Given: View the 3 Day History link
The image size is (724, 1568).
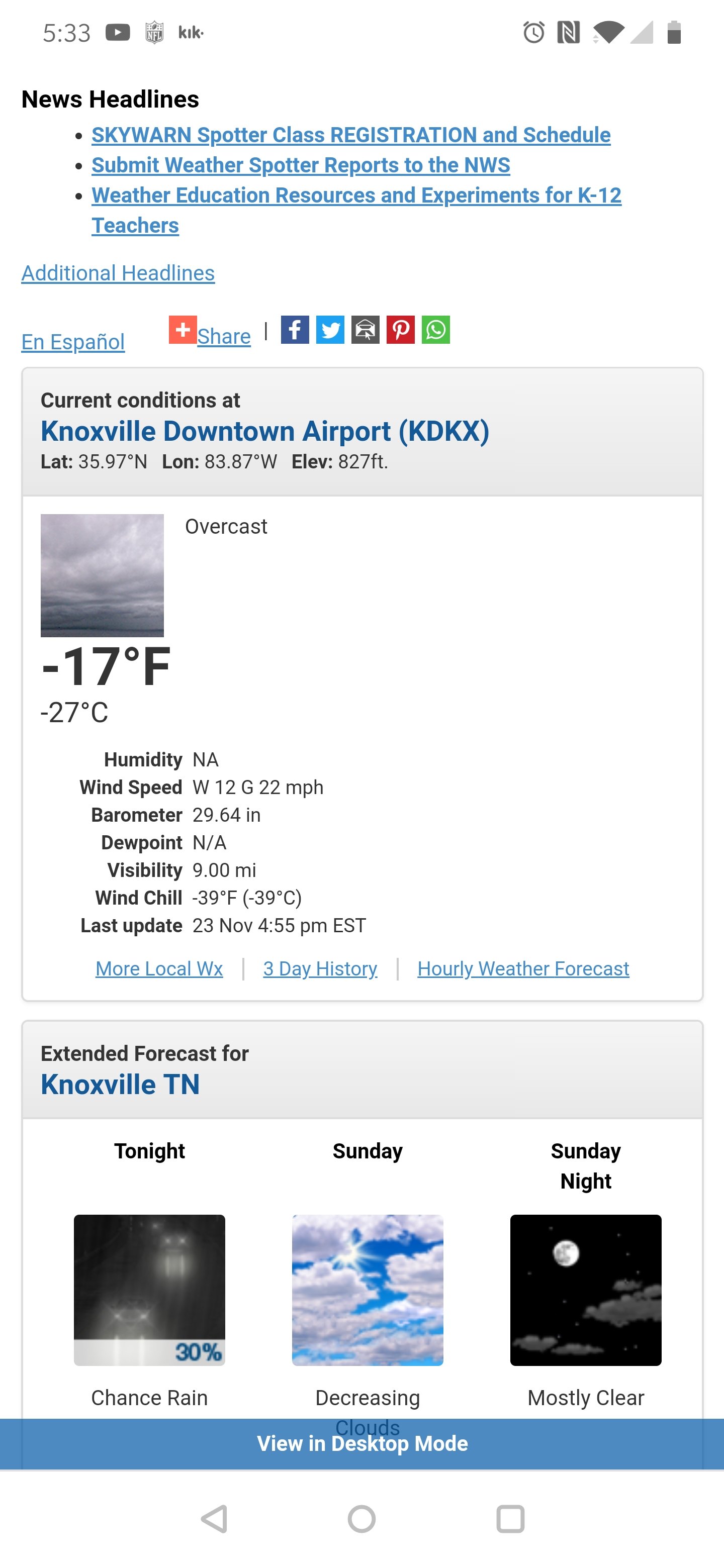Looking at the screenshot, I should click(320, 968).
